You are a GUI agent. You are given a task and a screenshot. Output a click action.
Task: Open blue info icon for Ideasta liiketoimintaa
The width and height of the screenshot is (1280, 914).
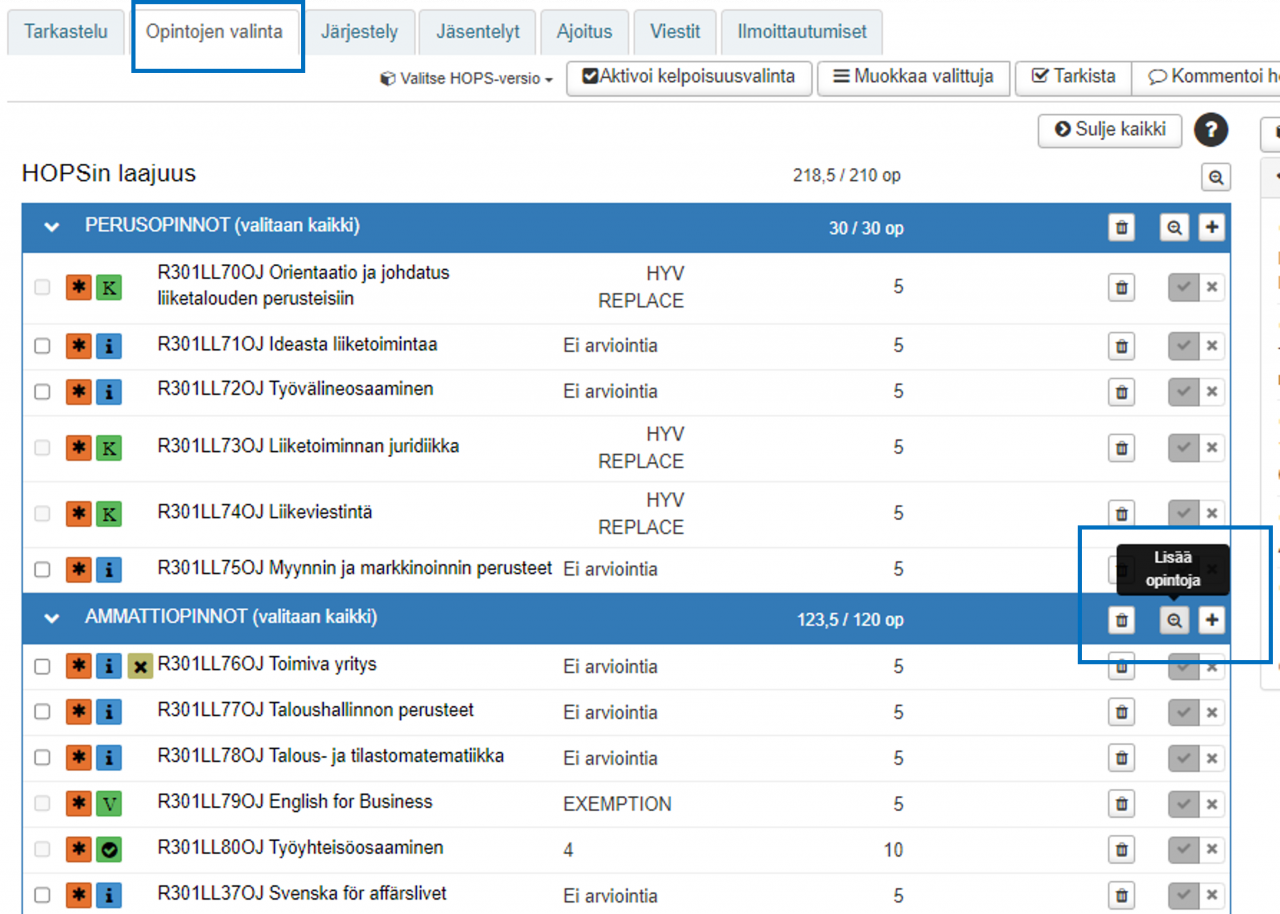click(x=109, y=346)
